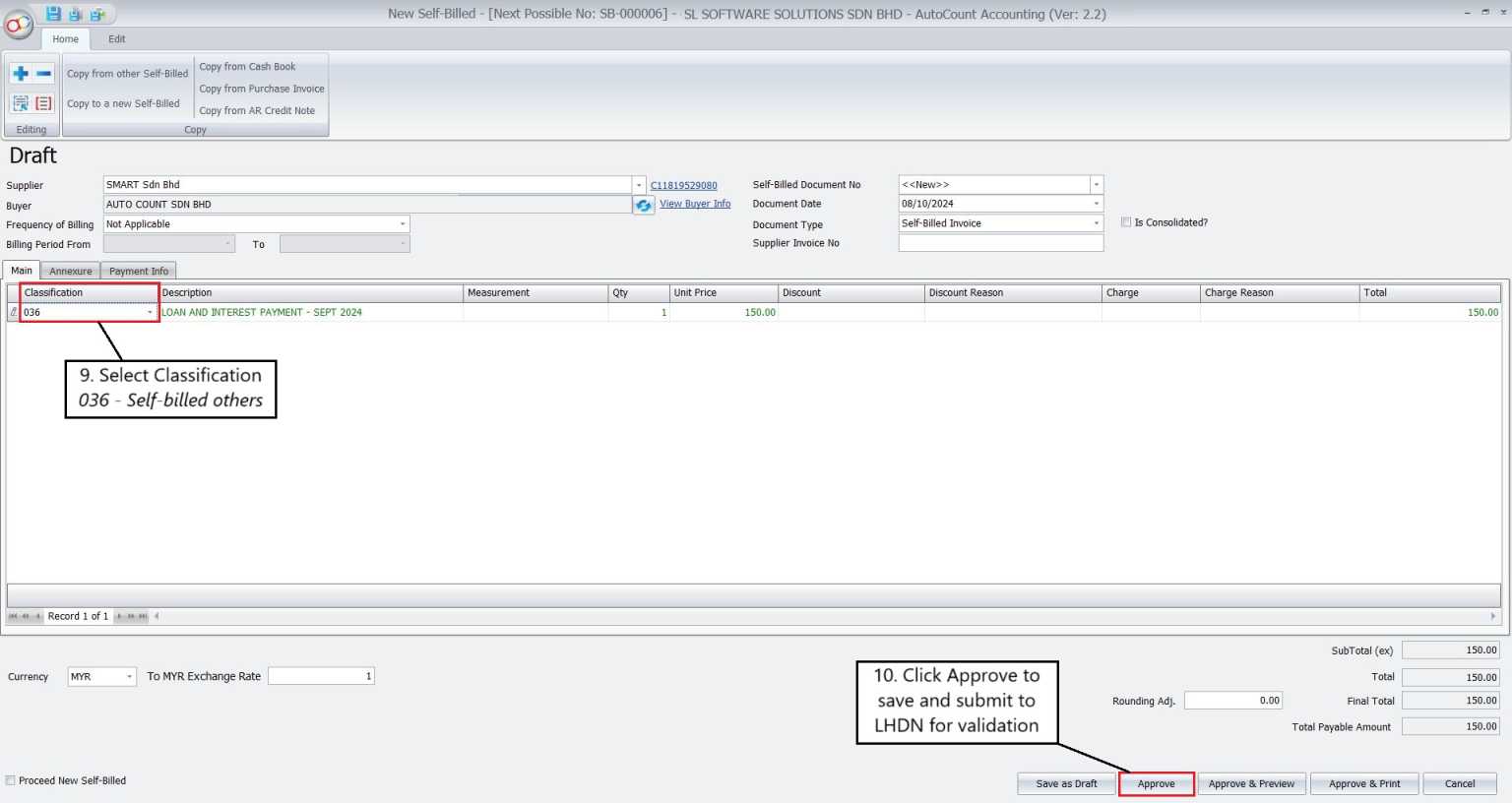1512x803 pixels.
Task: Open supplier code C11819529080 link
Action: (683, 185)
